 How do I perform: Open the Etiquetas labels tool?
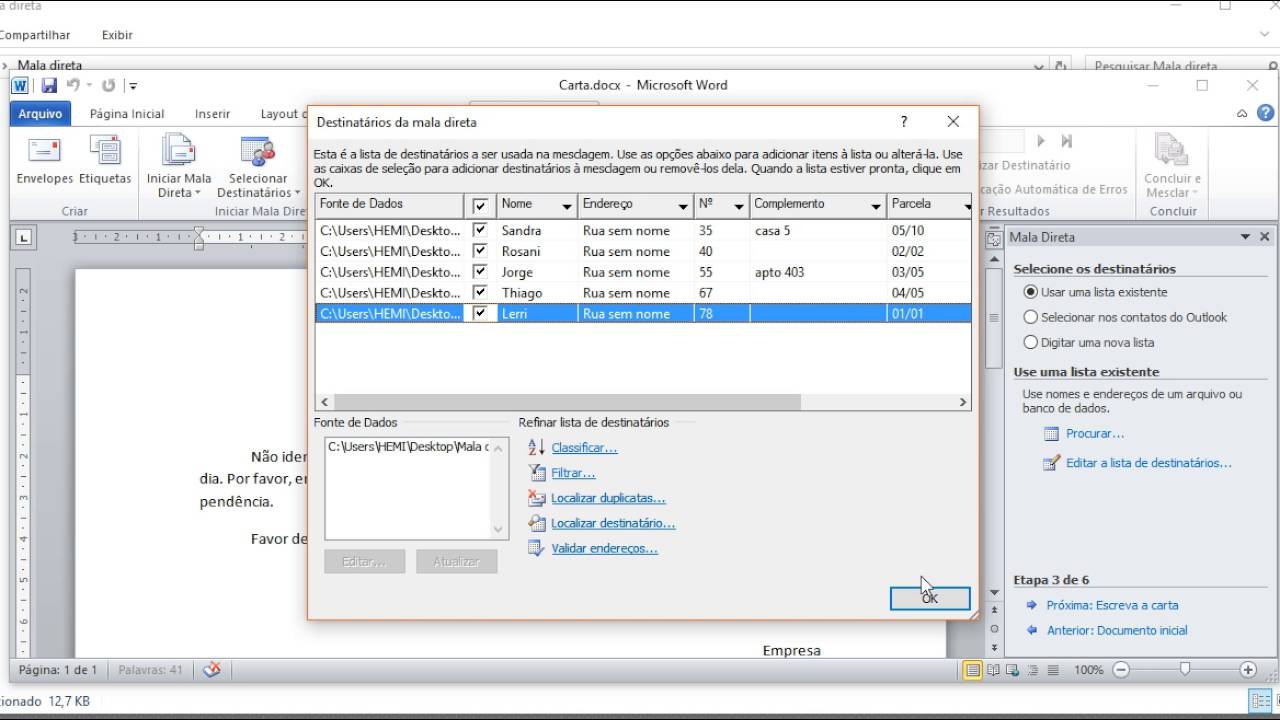point(105,161)
